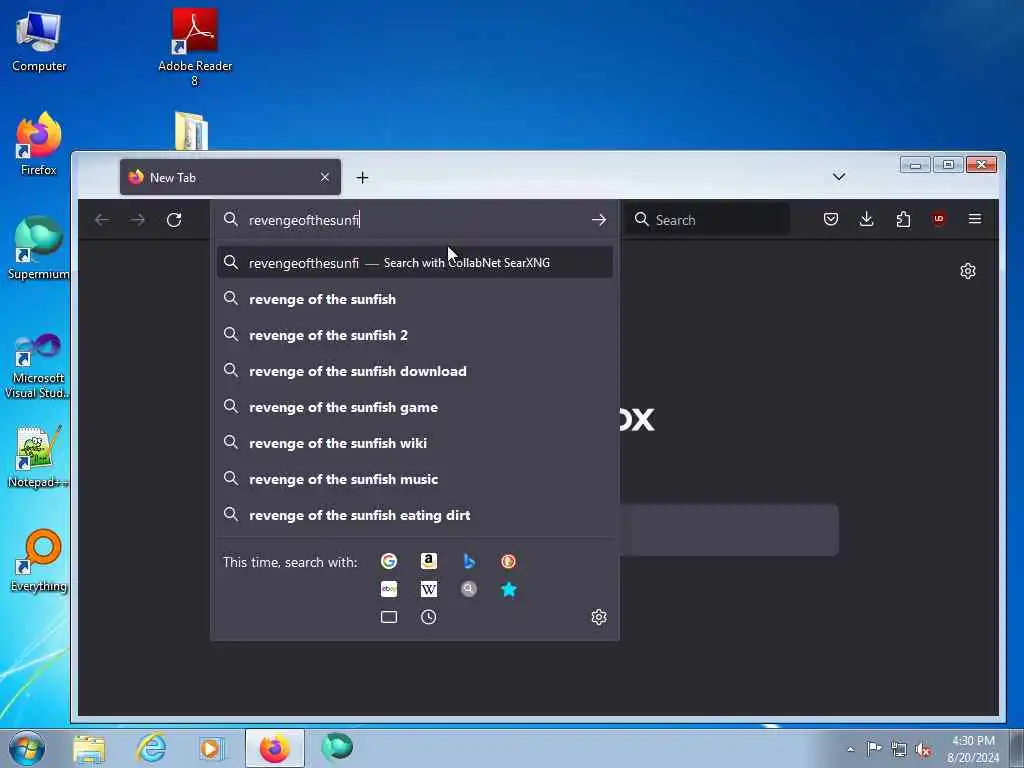Close the New Tab tab
Image resolution: width=1024 pixels, height=768 pixels.
(x=325, y=178)
